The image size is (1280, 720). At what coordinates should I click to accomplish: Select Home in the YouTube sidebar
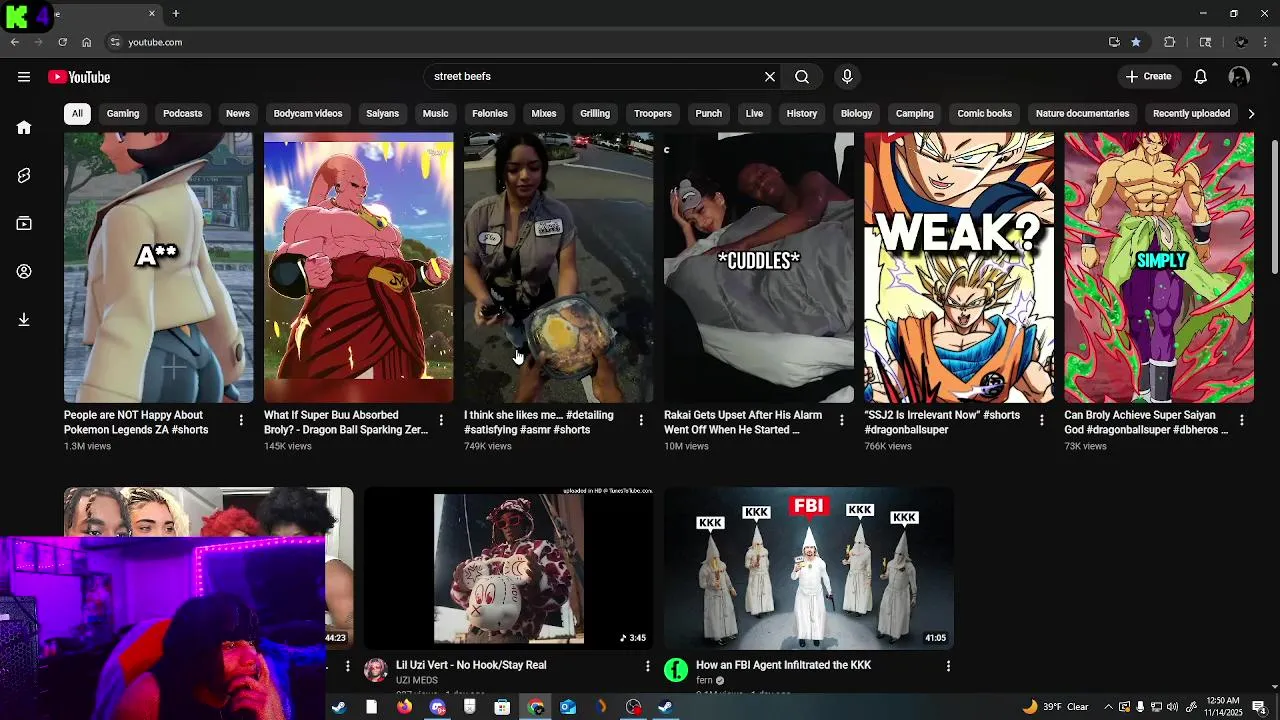tap(24, 127)
